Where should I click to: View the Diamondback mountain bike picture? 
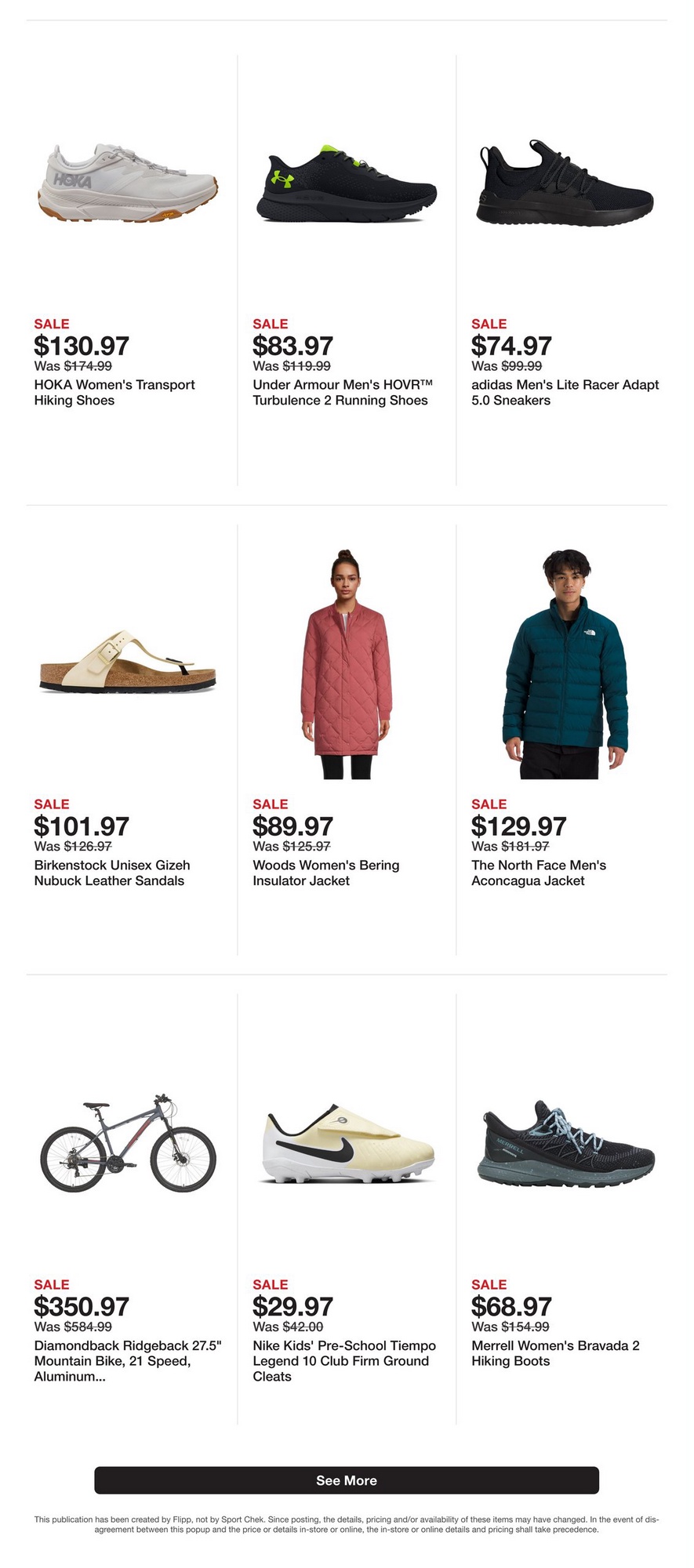click(128, 1144)
